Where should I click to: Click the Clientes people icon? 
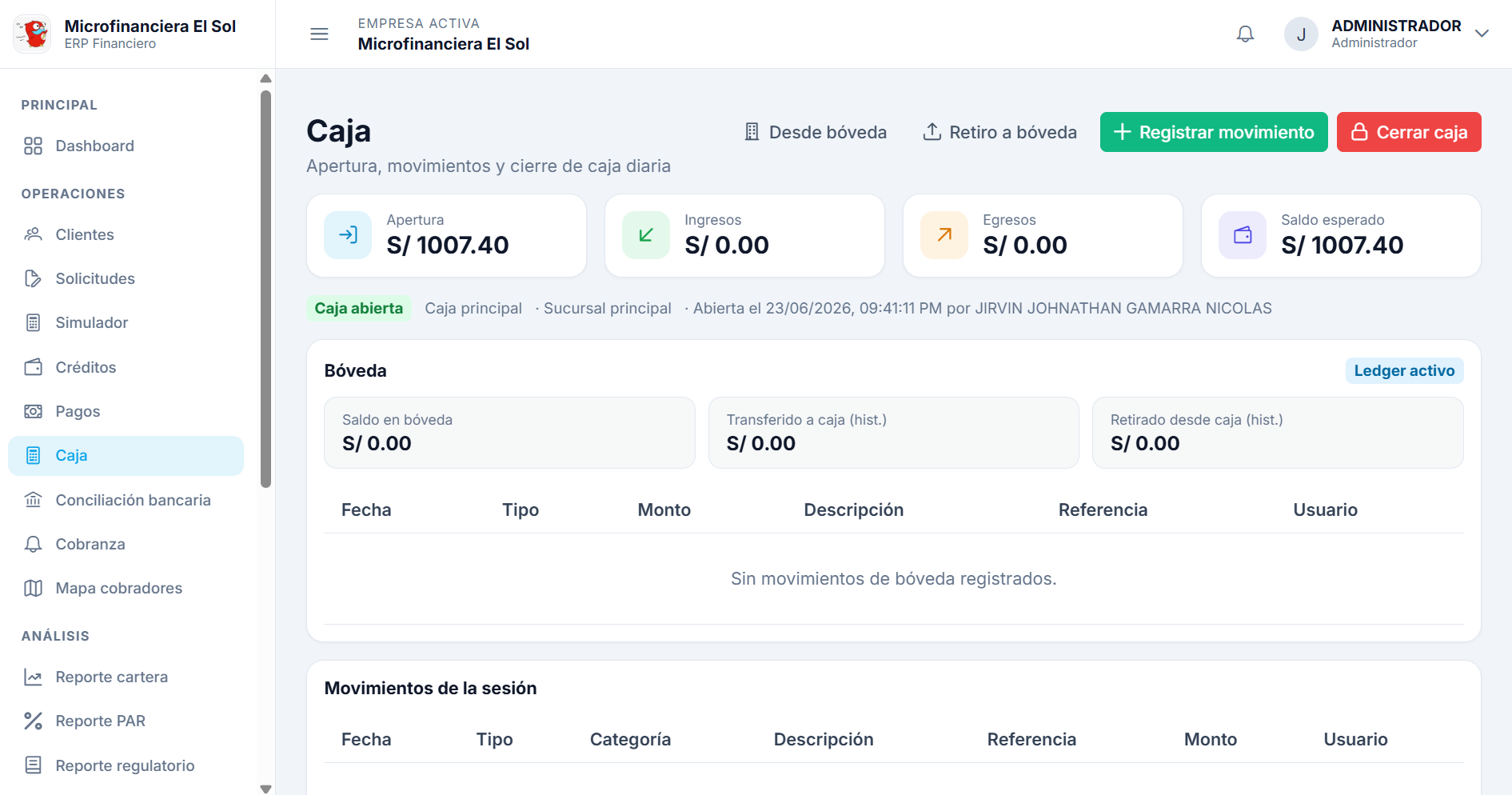point(33,234)
